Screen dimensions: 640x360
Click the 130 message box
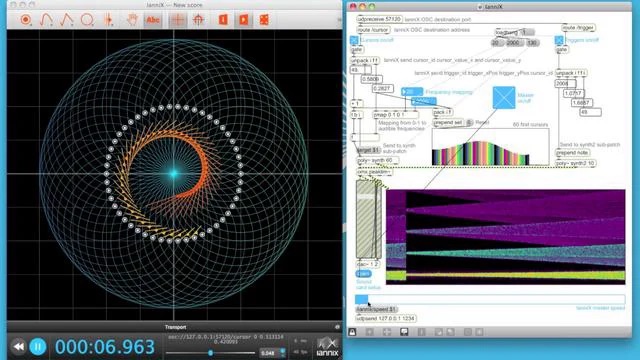(532, 42)
